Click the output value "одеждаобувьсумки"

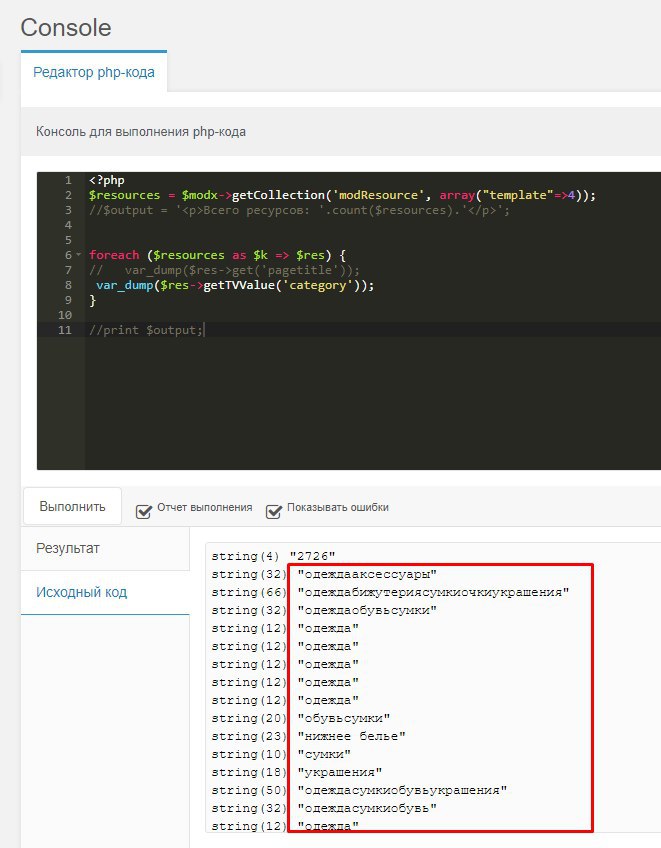367,610
